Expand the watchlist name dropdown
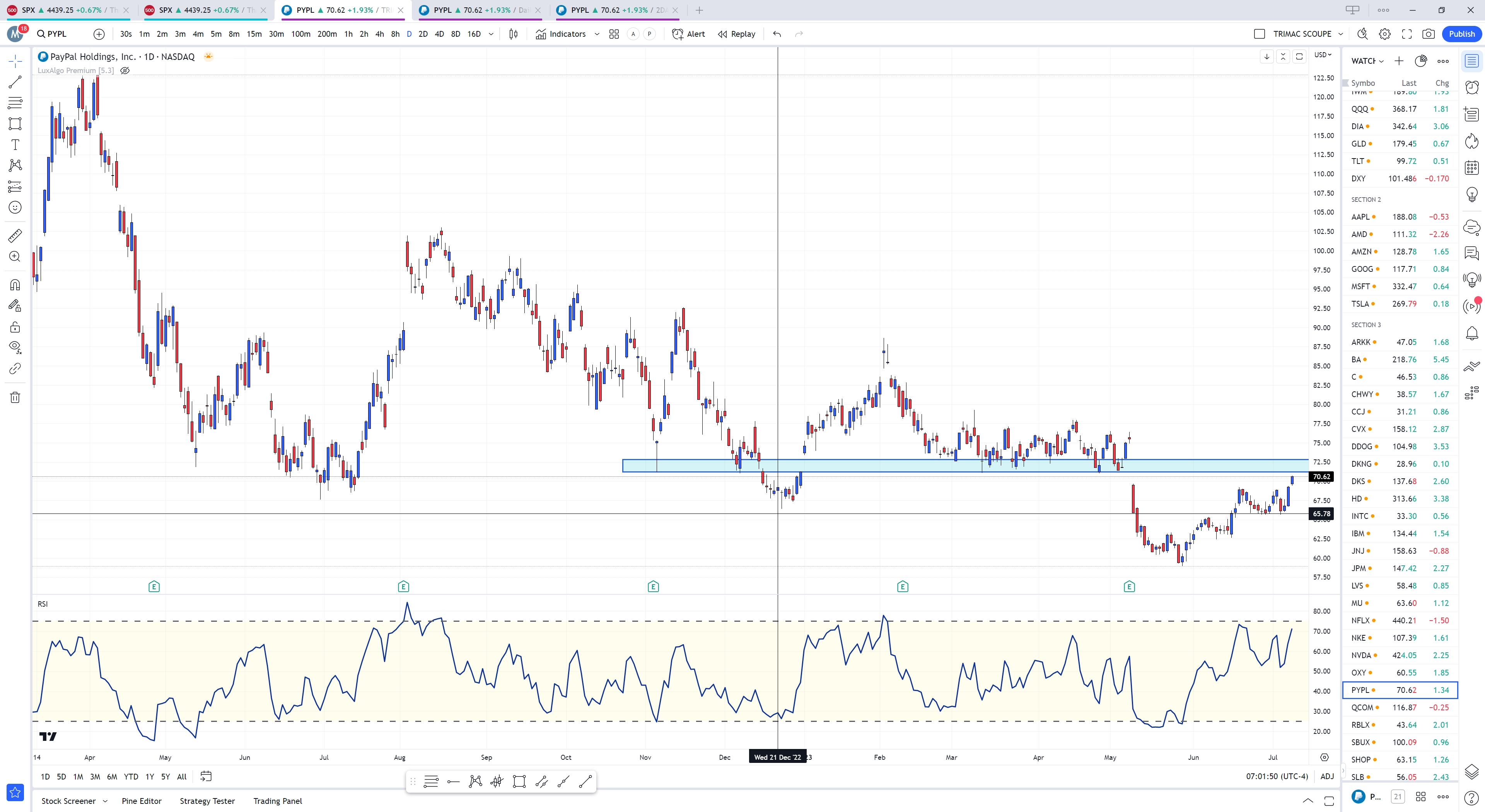Screen dimensions: 1485x812 pos(1381,61)
